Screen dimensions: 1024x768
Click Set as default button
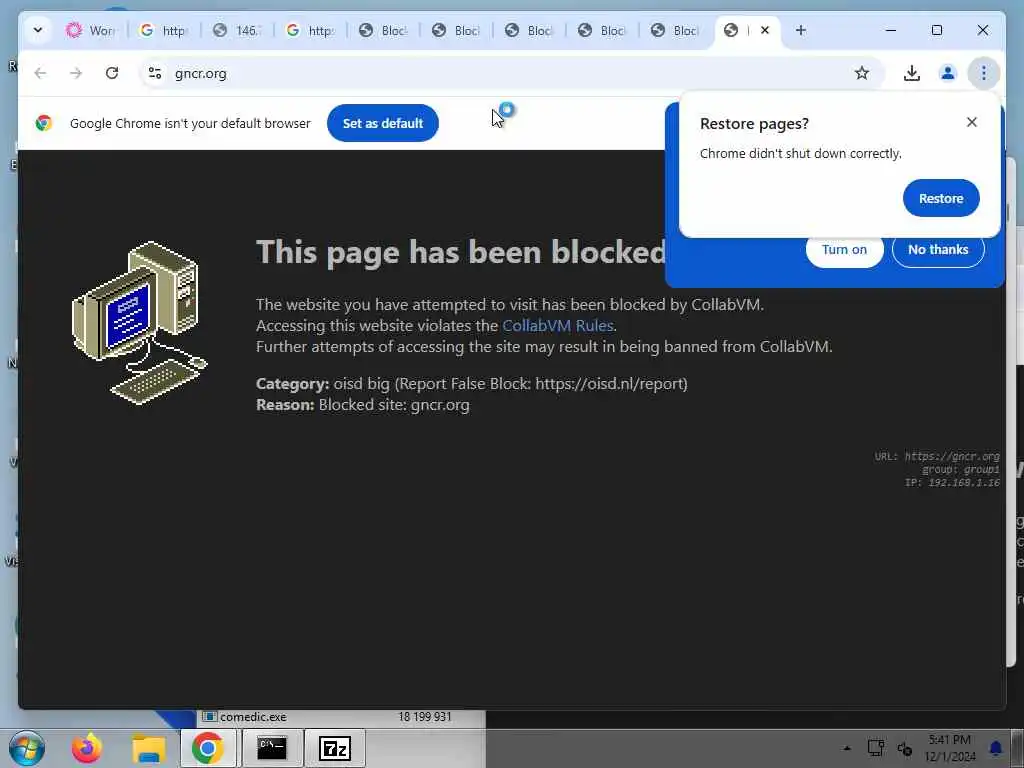(383, 123)
